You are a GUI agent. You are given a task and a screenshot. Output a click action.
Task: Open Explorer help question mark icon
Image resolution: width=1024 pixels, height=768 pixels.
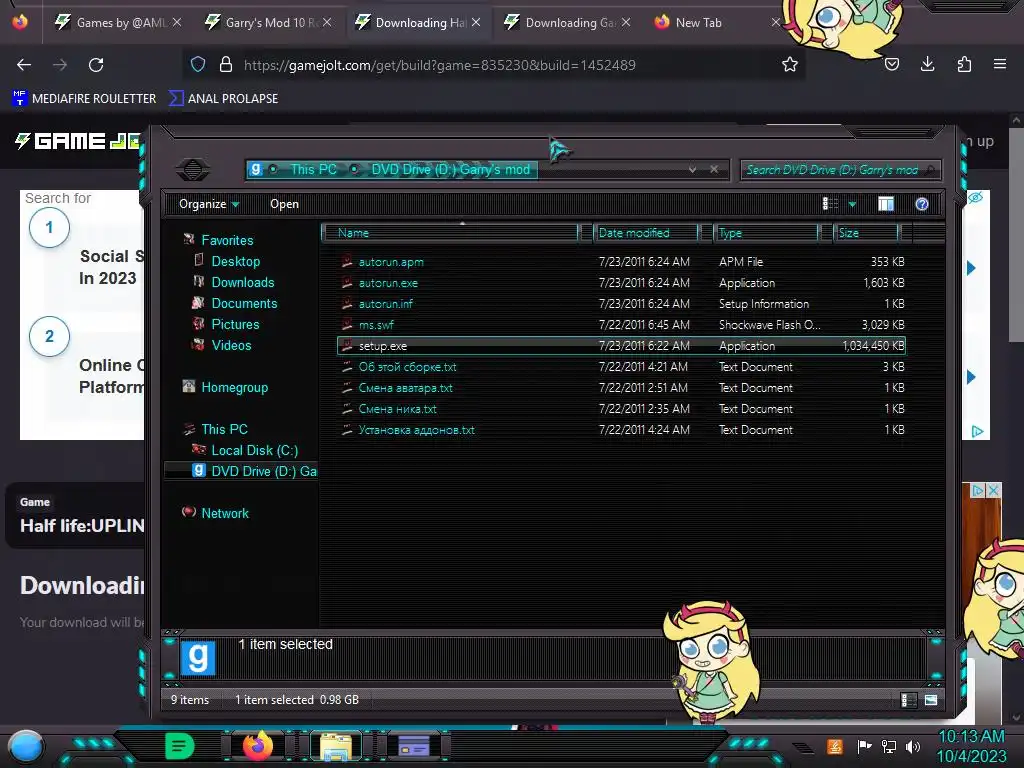point(921,204)
